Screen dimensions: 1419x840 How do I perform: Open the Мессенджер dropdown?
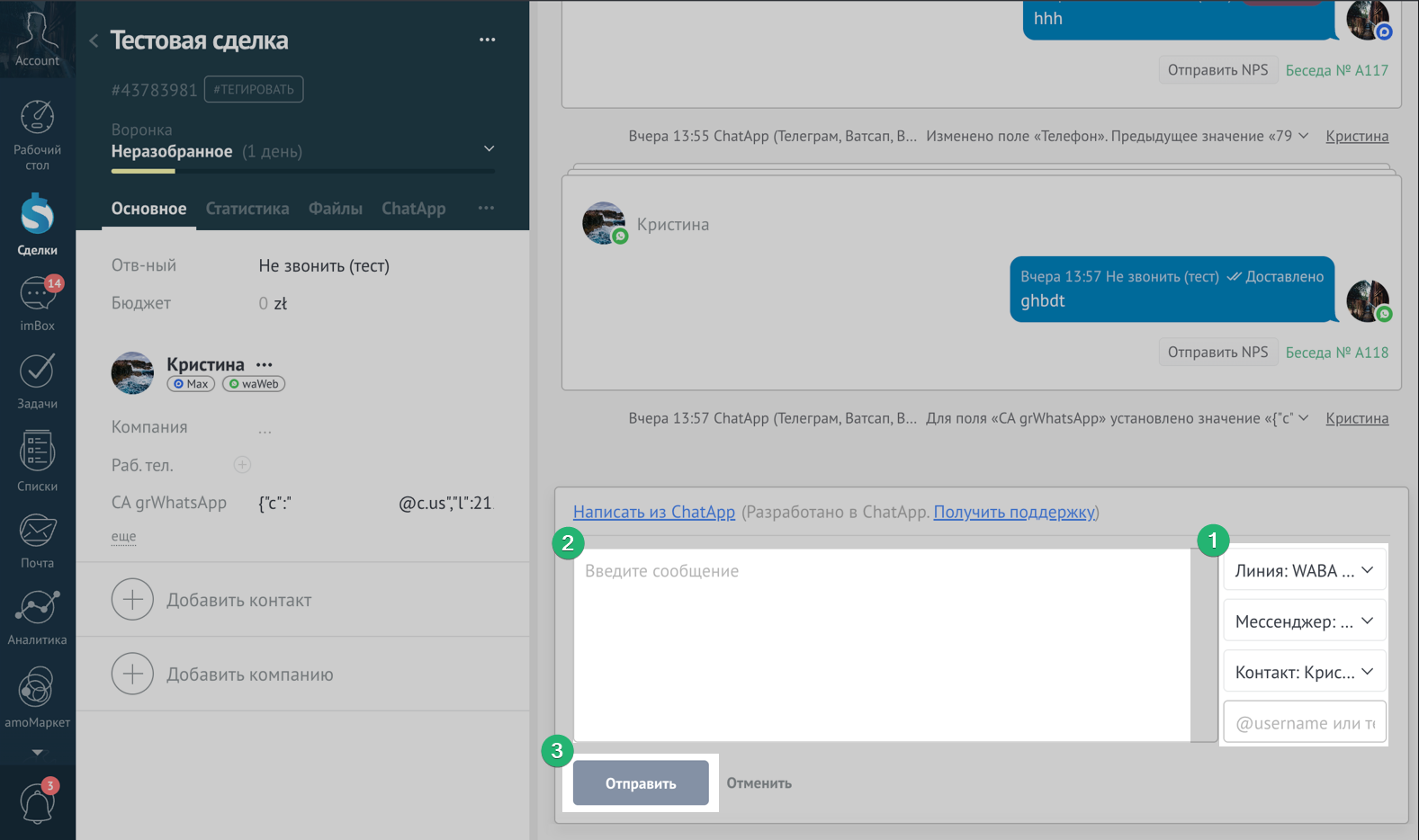(x=1304, y=621)
